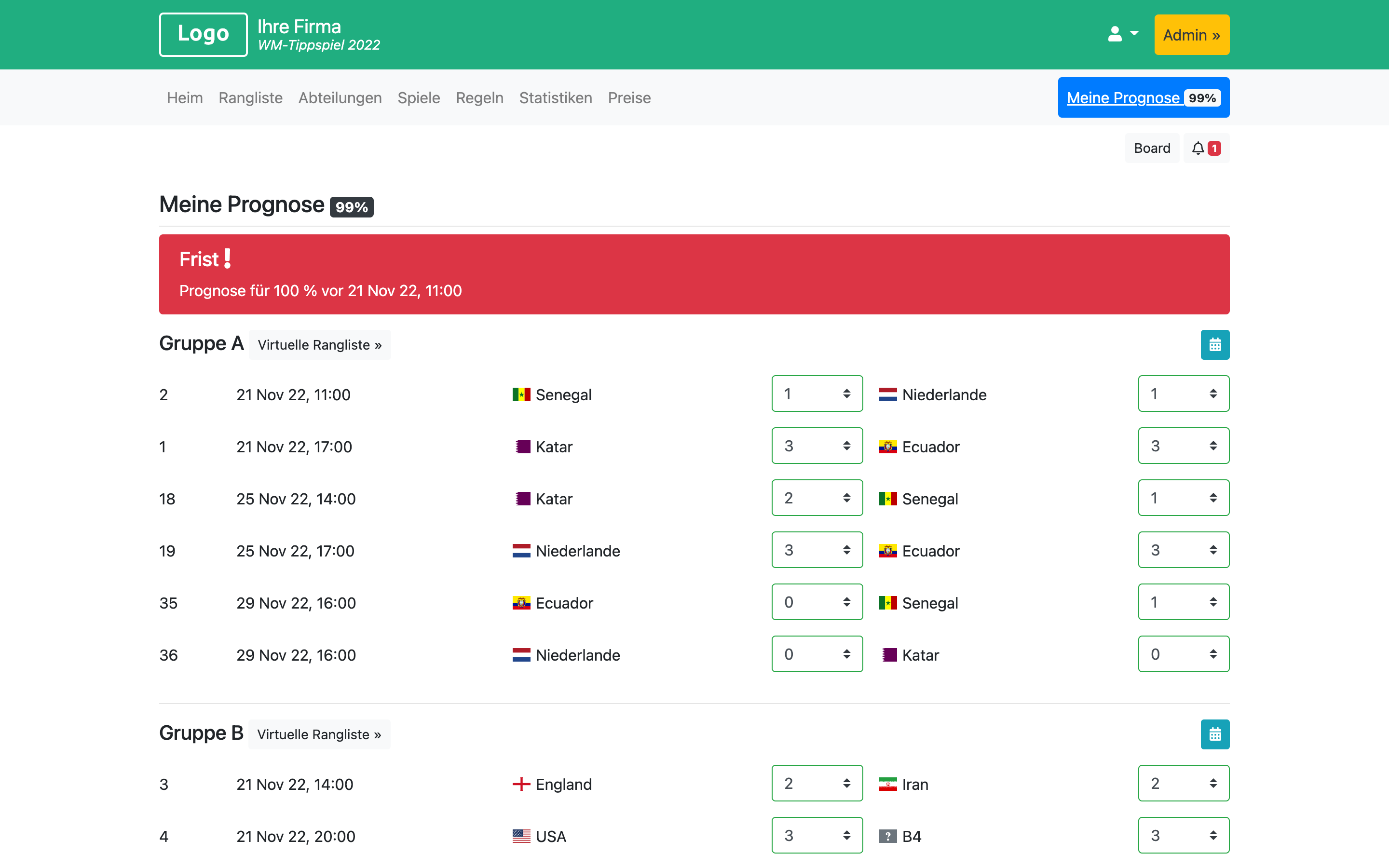The height and width of the screenshot is (868, 1389).
Task: Open Abteilungen nav item
Action: tap(340, 98)
